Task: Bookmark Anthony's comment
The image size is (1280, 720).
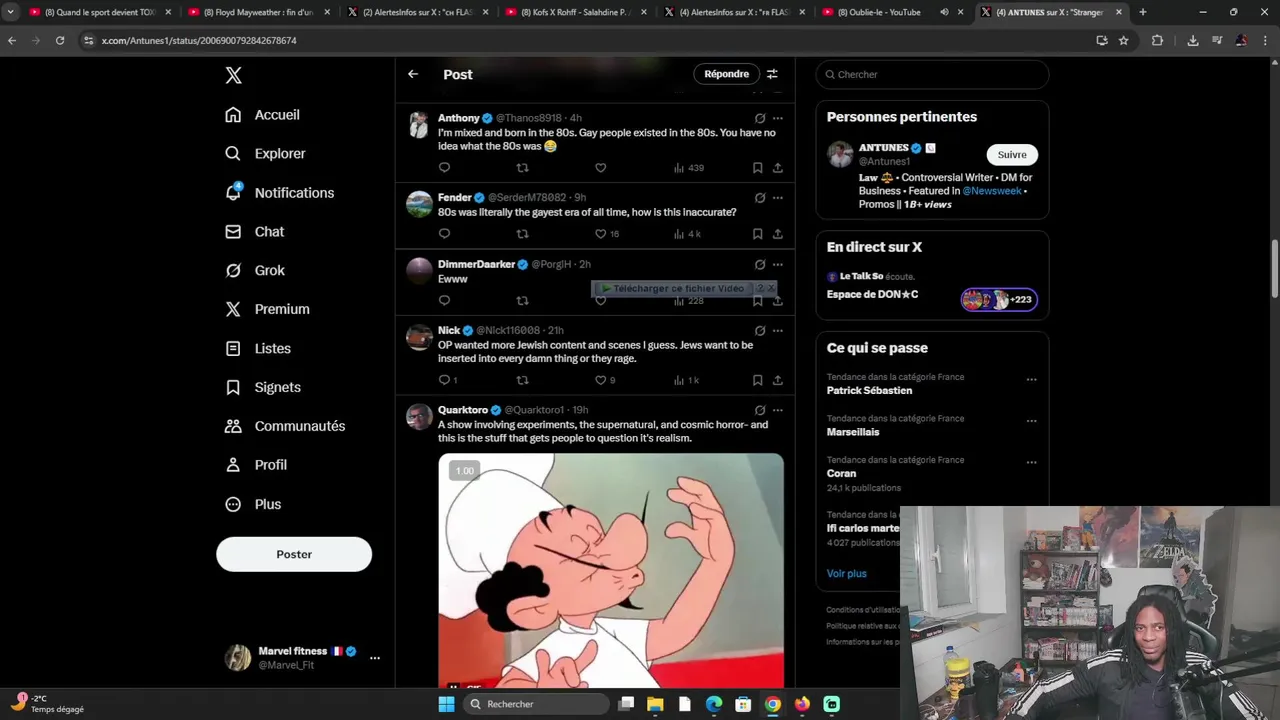Action: point(758,168)
